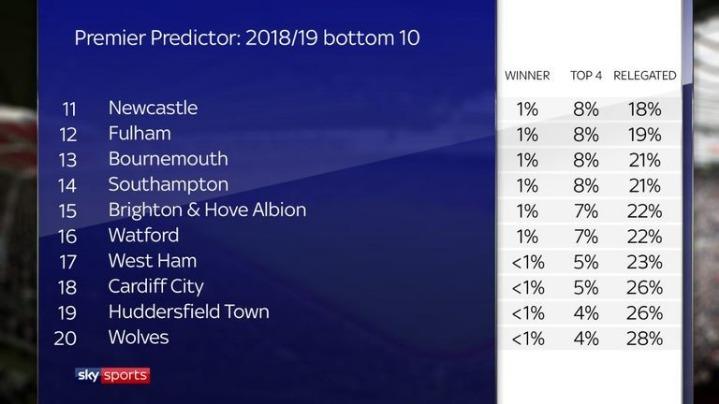The image size is (719, 404).
Task: Click the Premier Predictor title text
Action: tap(247, 38)
